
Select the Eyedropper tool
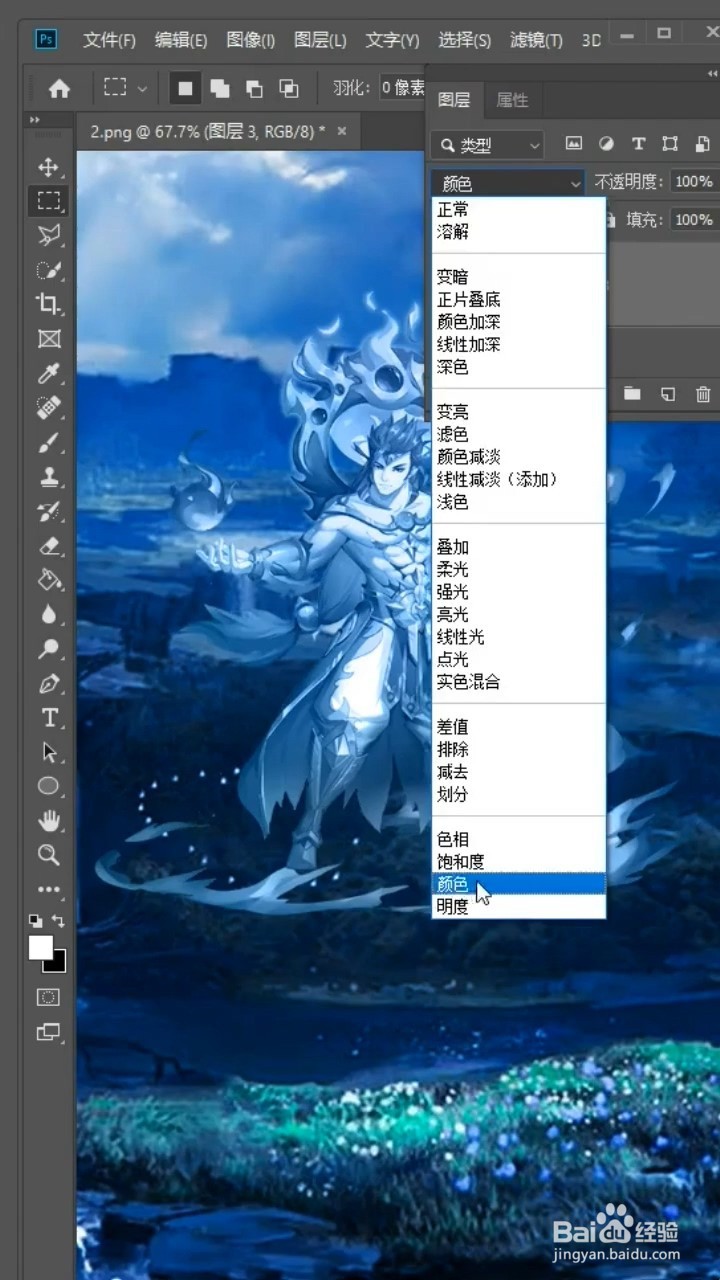(48, 373)
